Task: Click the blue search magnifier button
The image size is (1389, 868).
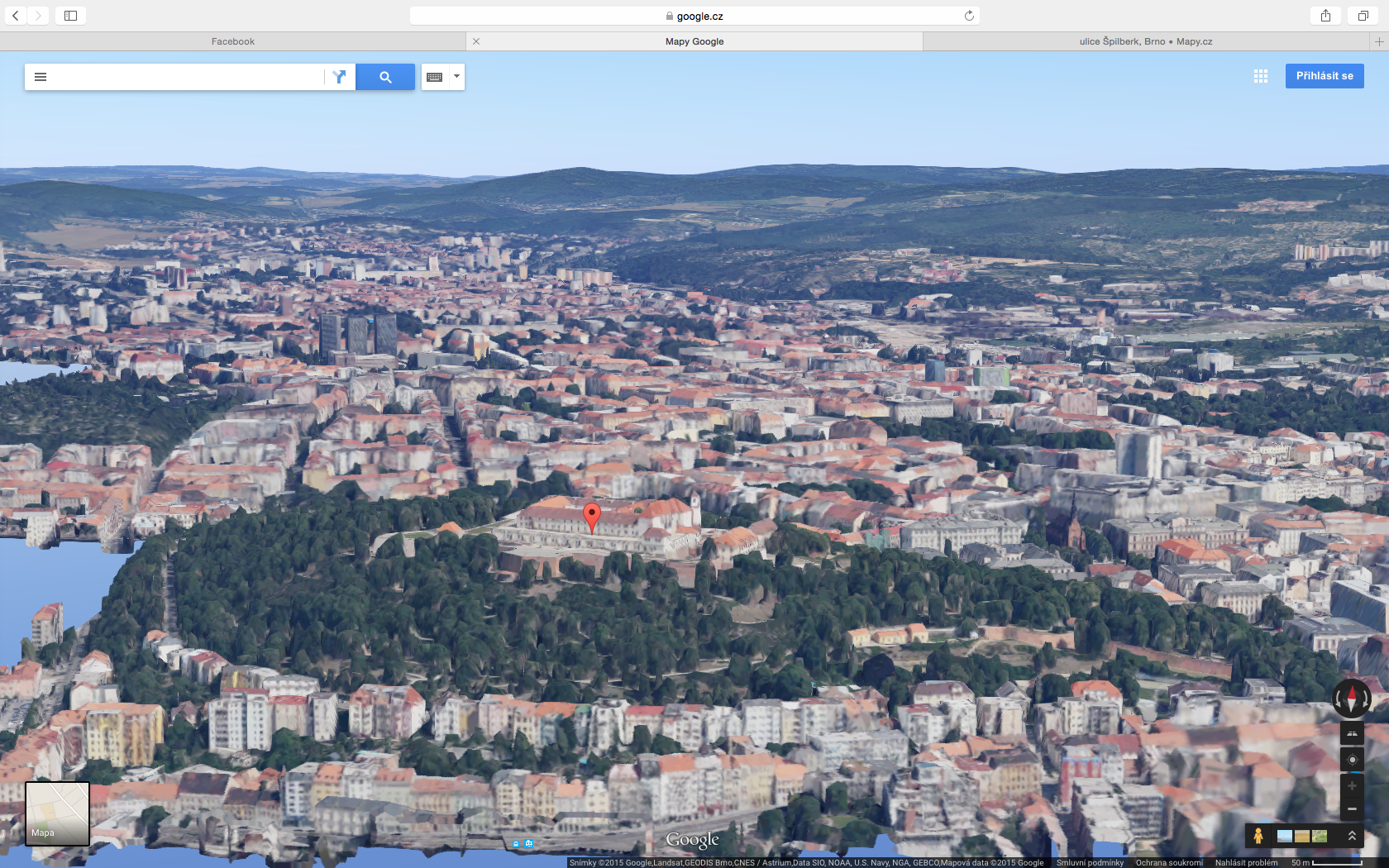Action: pyautogui.click(x=385, y=77)
